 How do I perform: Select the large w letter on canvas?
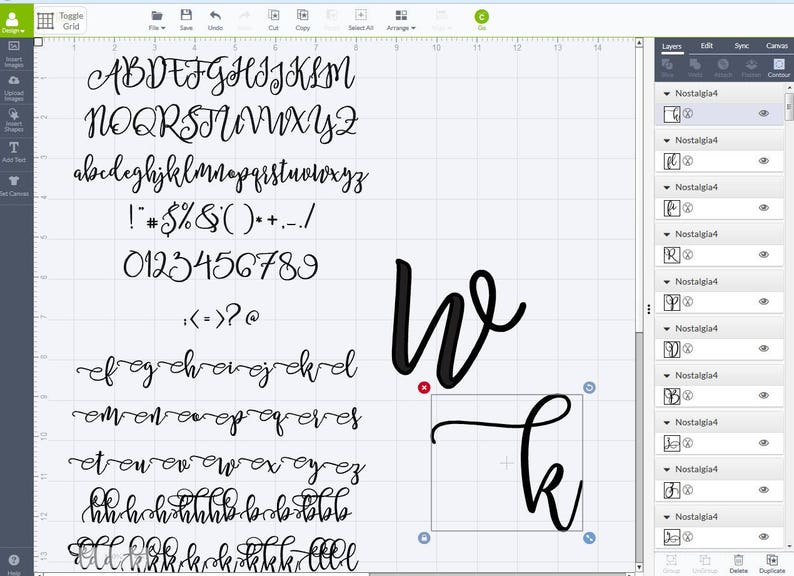[x=458, y=324]
